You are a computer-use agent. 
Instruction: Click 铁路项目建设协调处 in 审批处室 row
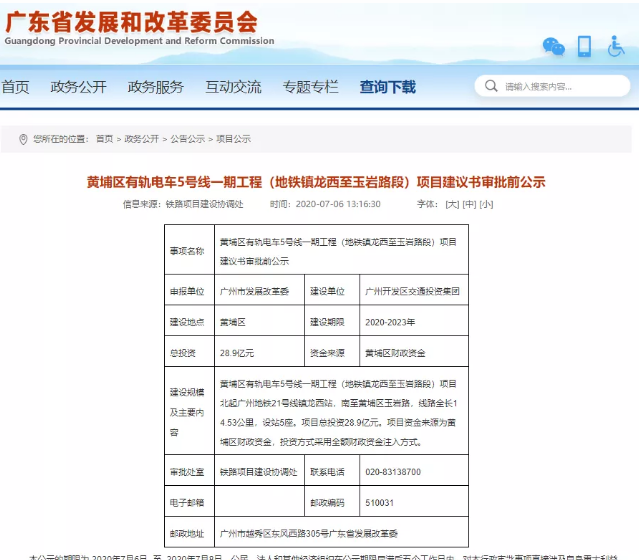point(259,472)
